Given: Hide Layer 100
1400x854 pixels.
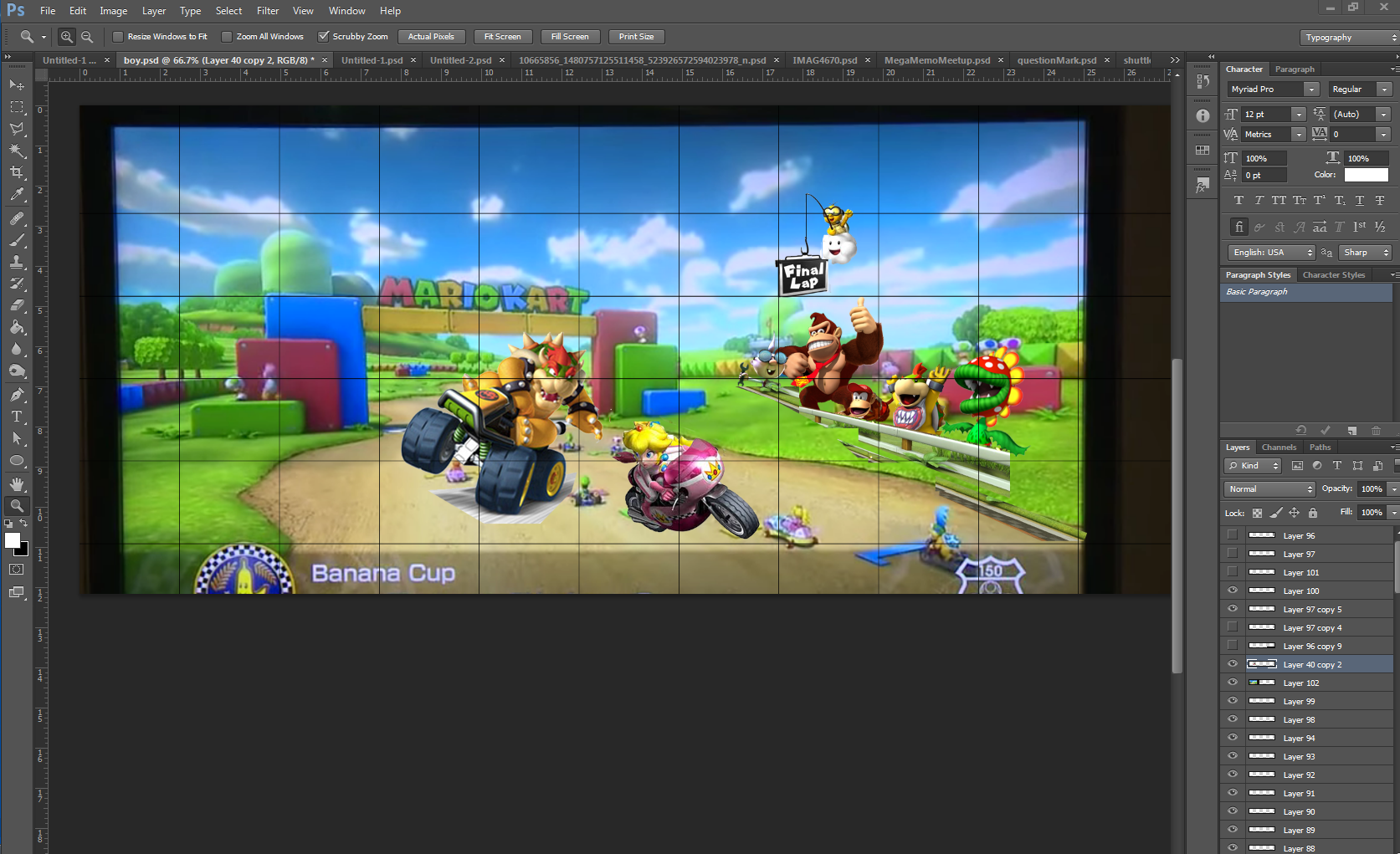Looking at the screenshot, I should [x=1232, y=591].
